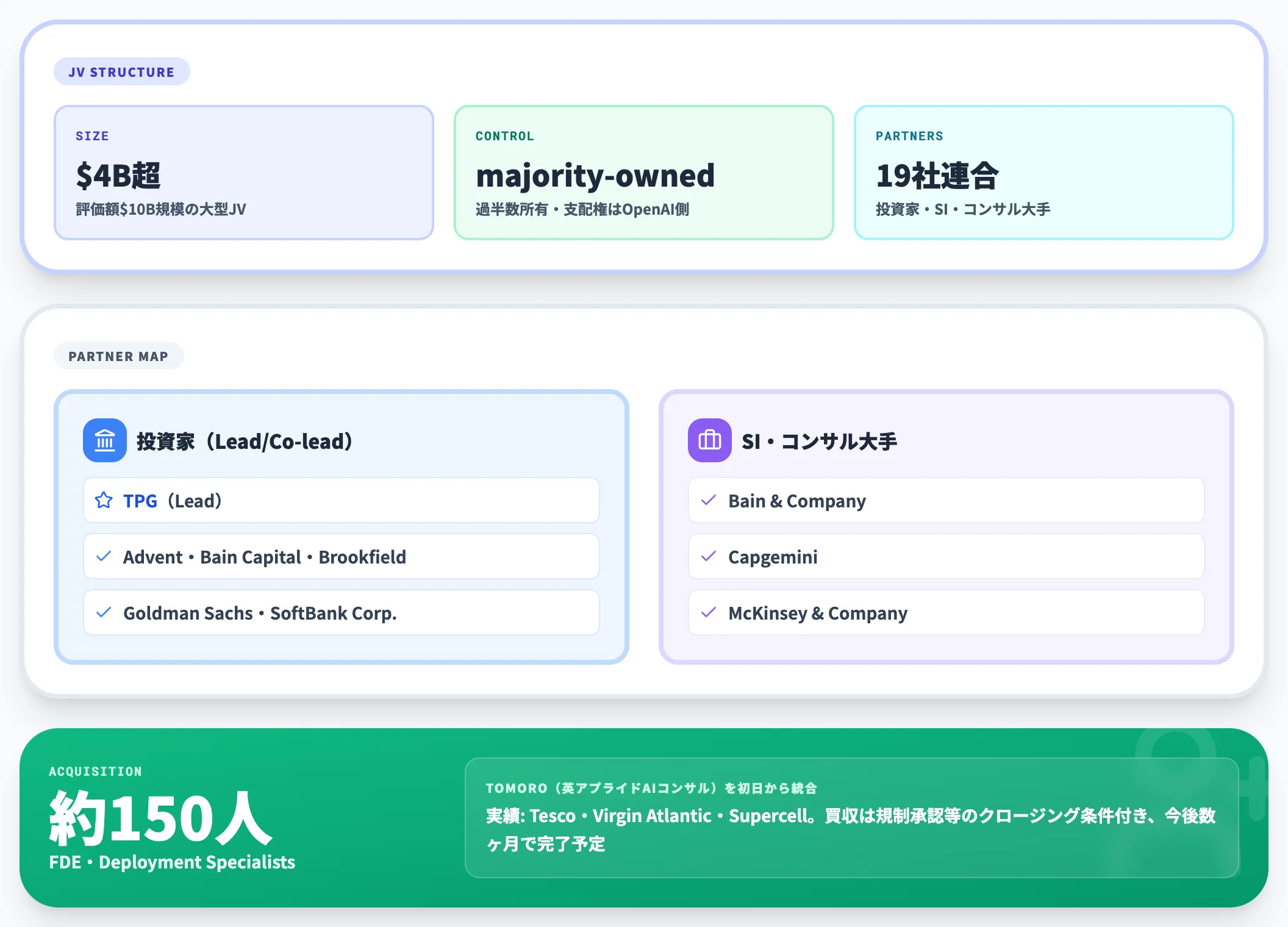1288x927 pixels.
Task: Click the checkmark beside Goldman Sachs・SoftBank Corp.
Action: coord(104,612)
